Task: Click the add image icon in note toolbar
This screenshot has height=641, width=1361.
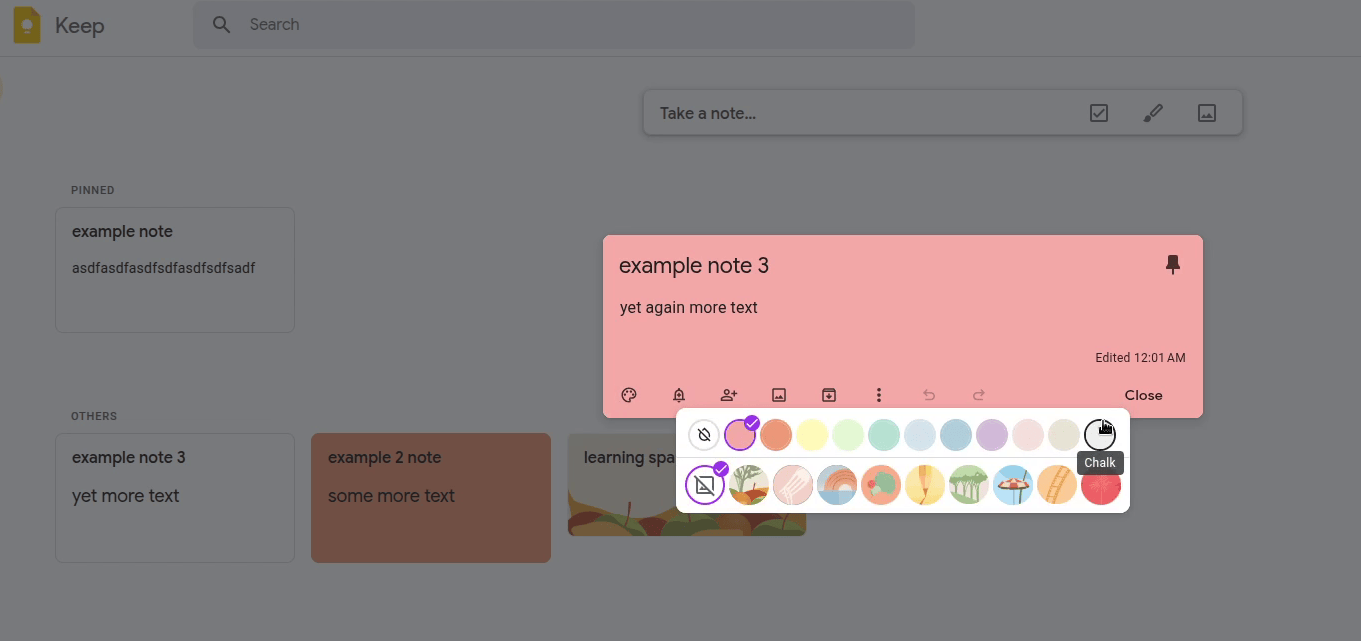Action: 779,395
